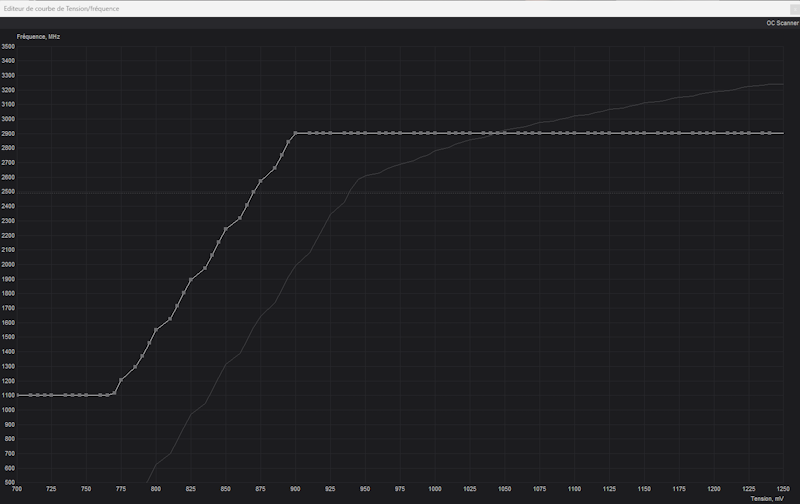Click the 2900 frequency axis value
Screen dimensions: 800x504
pyautogui.click(x=8, y=134)
